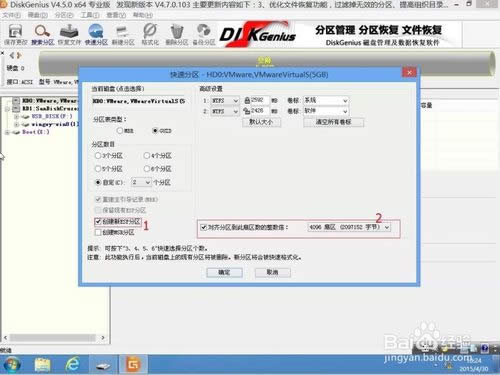Toggle the 对齐分区 sector alignment checkbox
The height and width of the screenshot is (375, 500).
203,227
